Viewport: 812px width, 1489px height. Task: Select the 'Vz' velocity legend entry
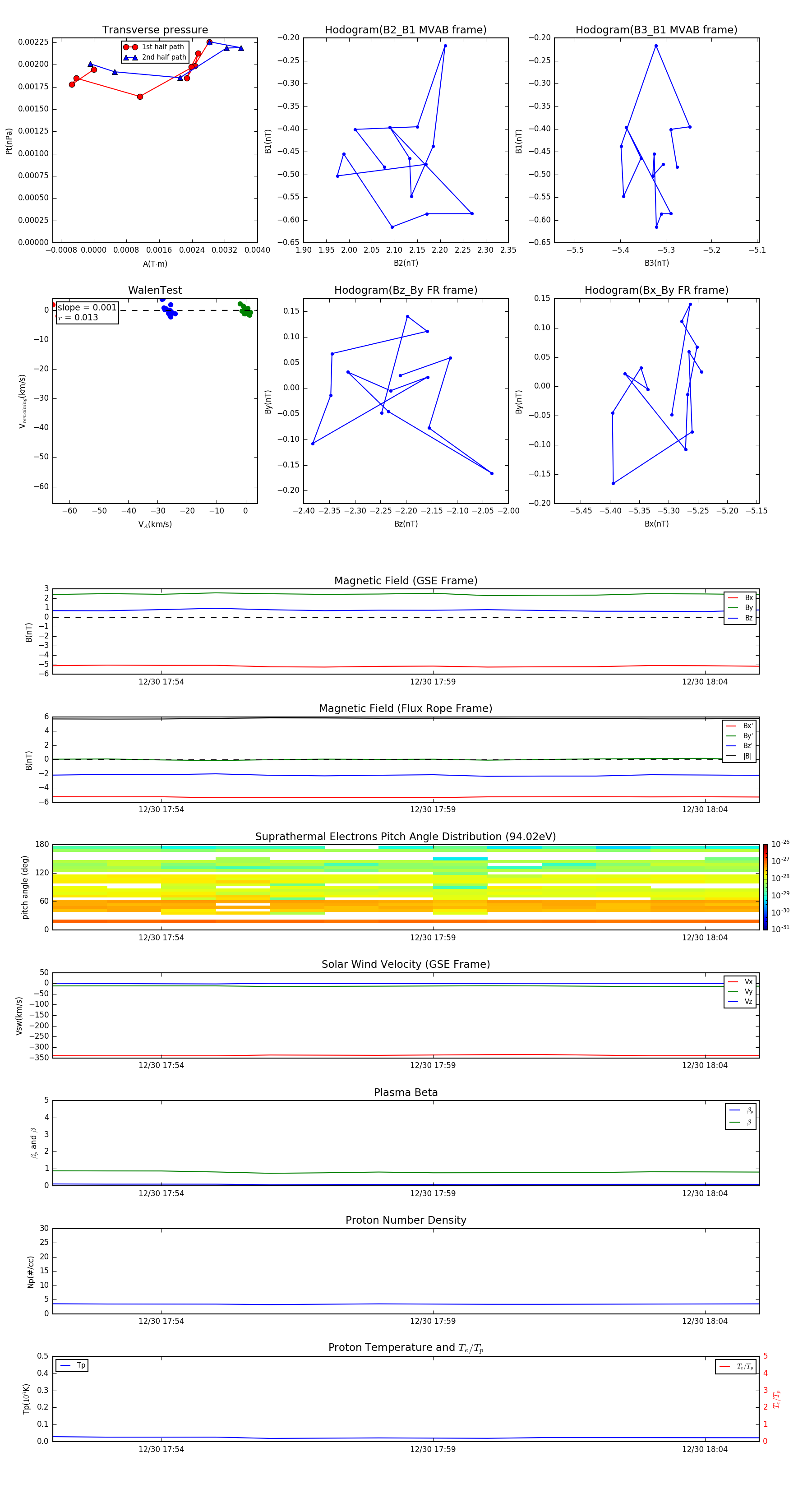click(x=740, y=1002)
